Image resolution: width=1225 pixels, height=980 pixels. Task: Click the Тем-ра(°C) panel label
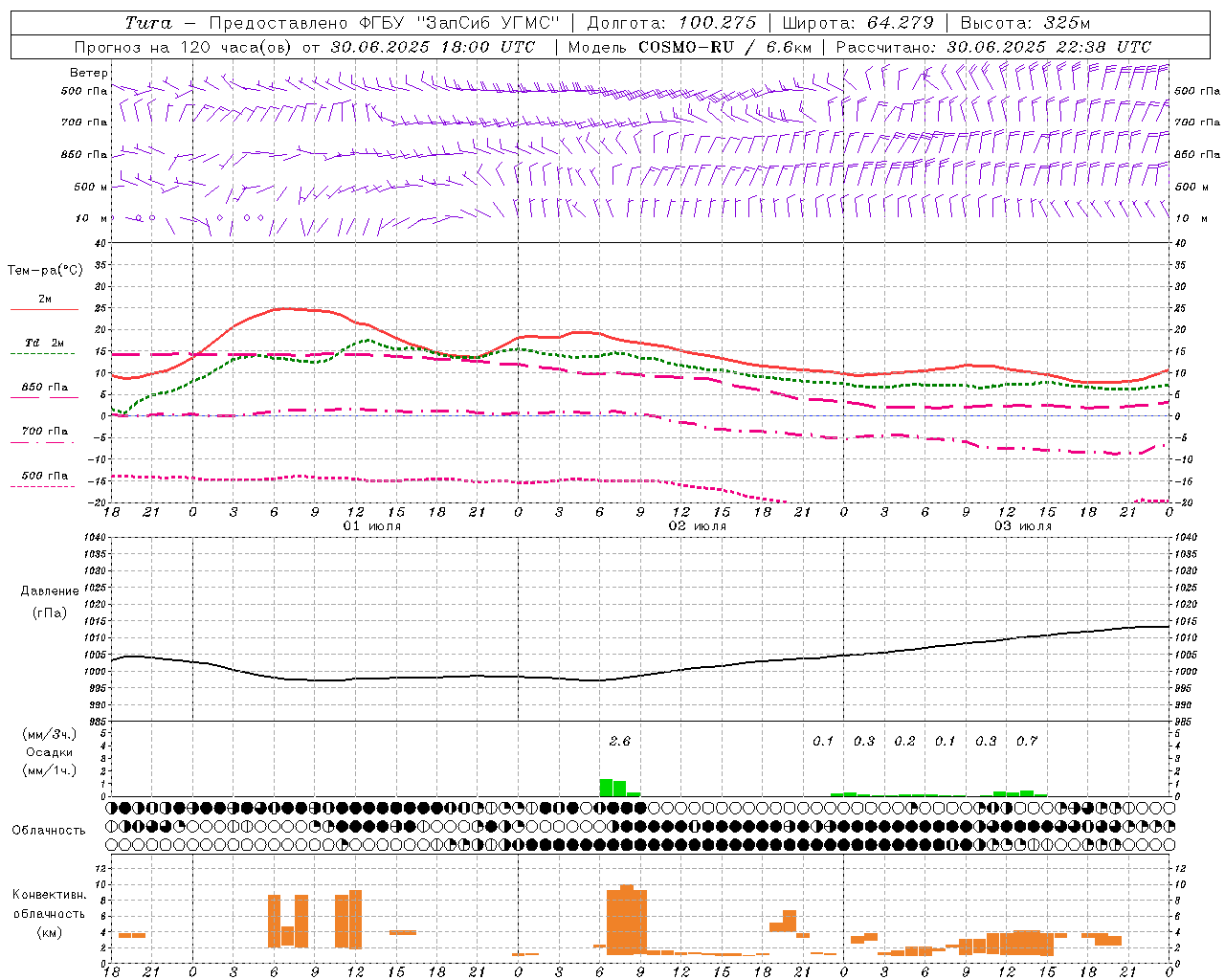pyautogui.click(x=45, y=271)
